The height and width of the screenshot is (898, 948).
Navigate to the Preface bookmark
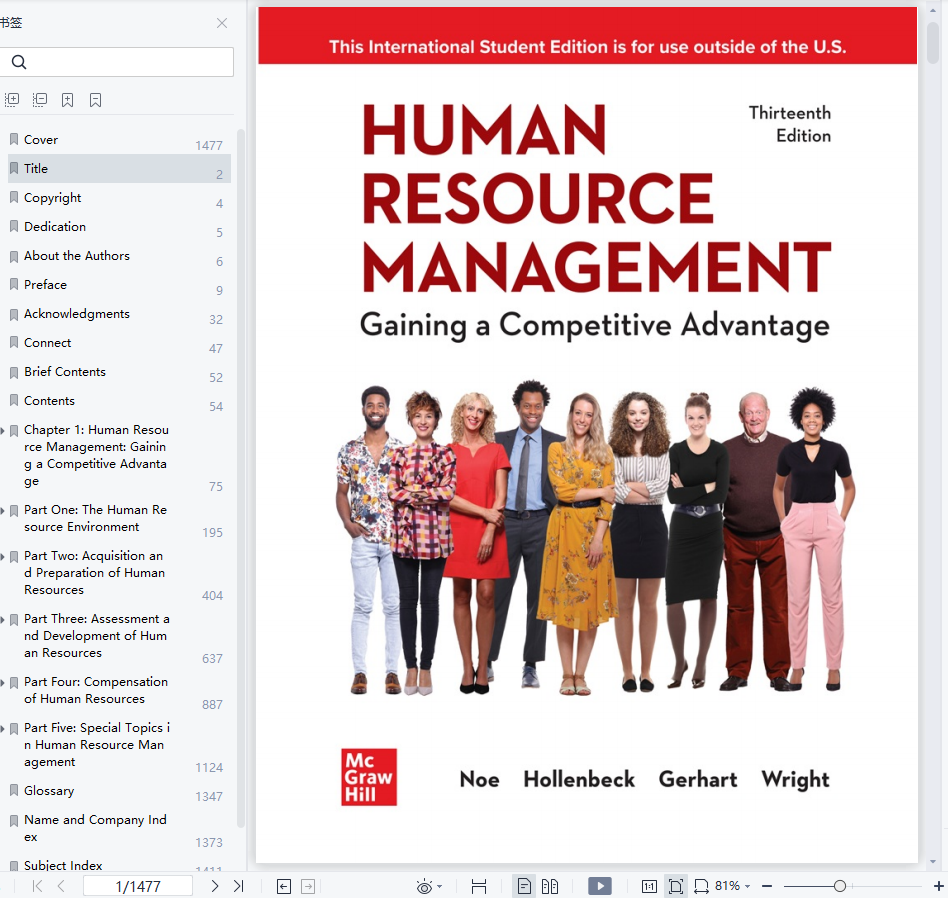click(x=118, y=285)
